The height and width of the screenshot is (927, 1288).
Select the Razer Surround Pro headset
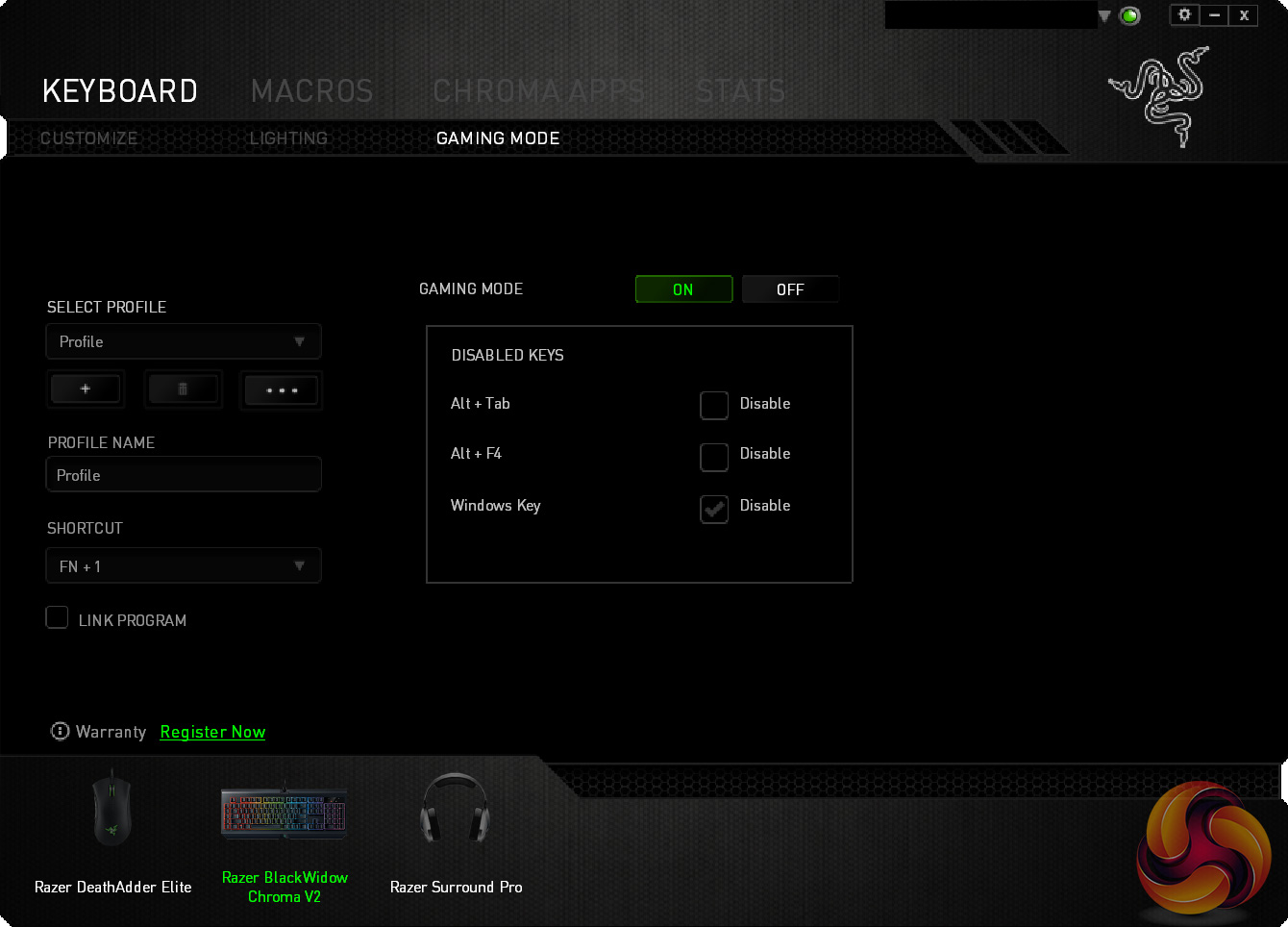456,808
